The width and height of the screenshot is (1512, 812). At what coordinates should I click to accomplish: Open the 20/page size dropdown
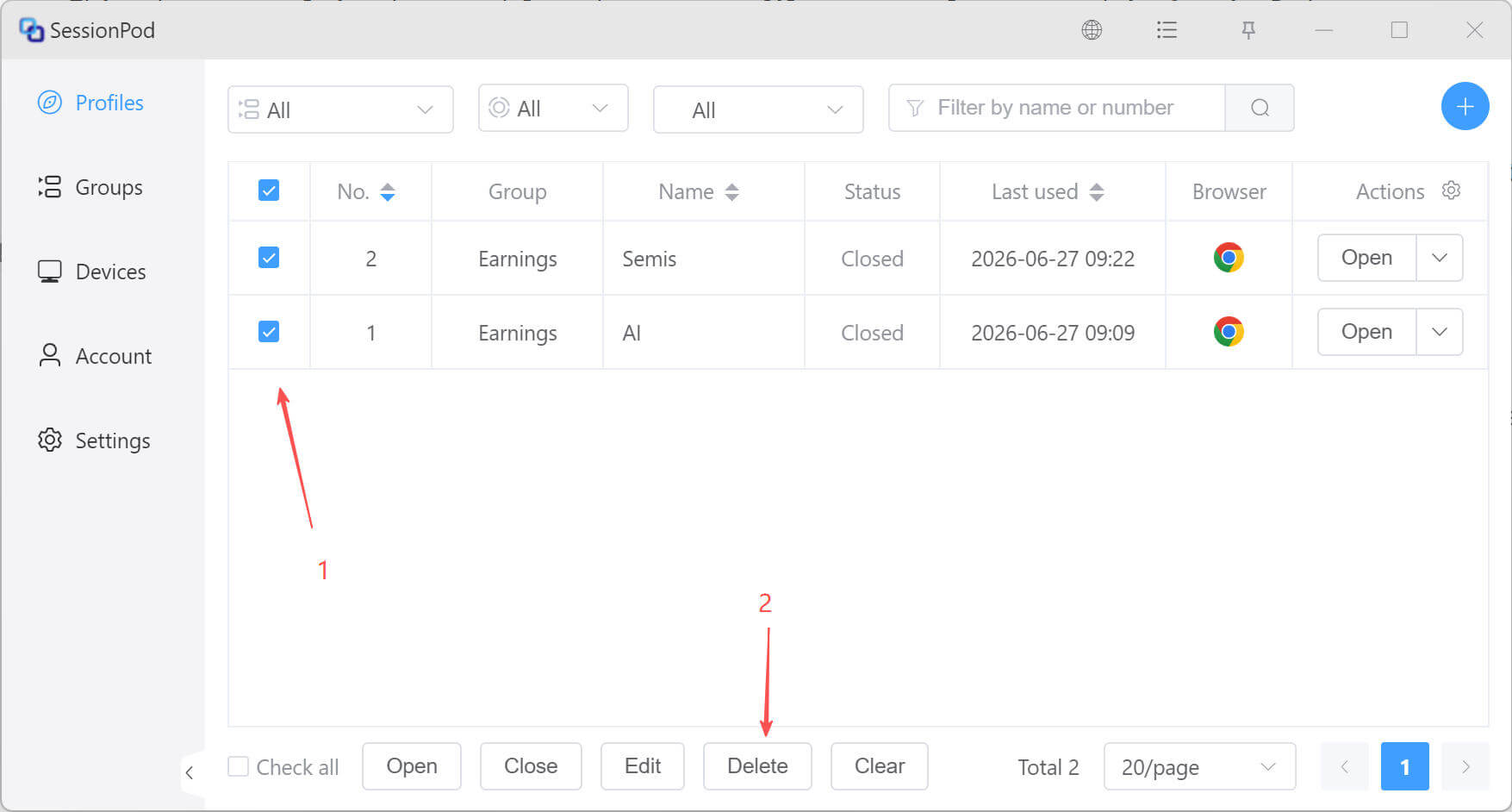(1199, 766)
